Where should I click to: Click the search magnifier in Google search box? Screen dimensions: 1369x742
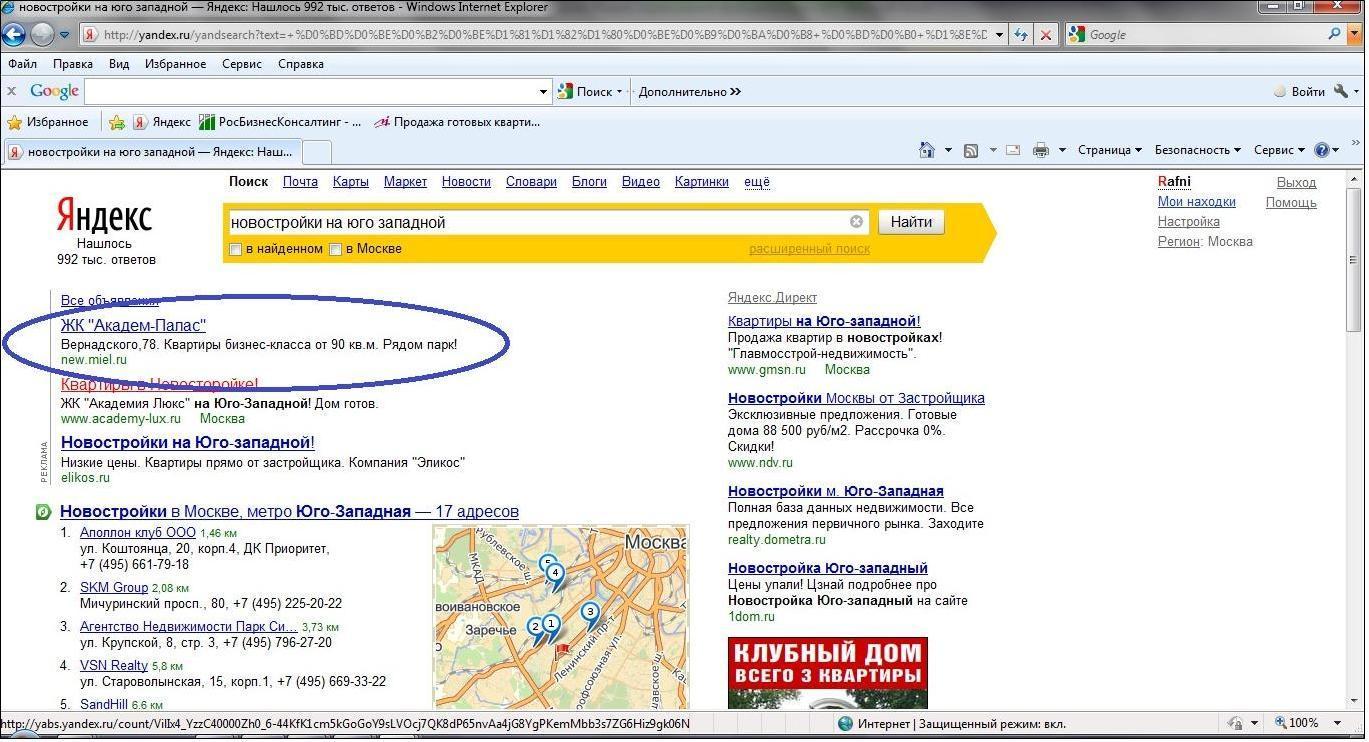pos(1335,34)
